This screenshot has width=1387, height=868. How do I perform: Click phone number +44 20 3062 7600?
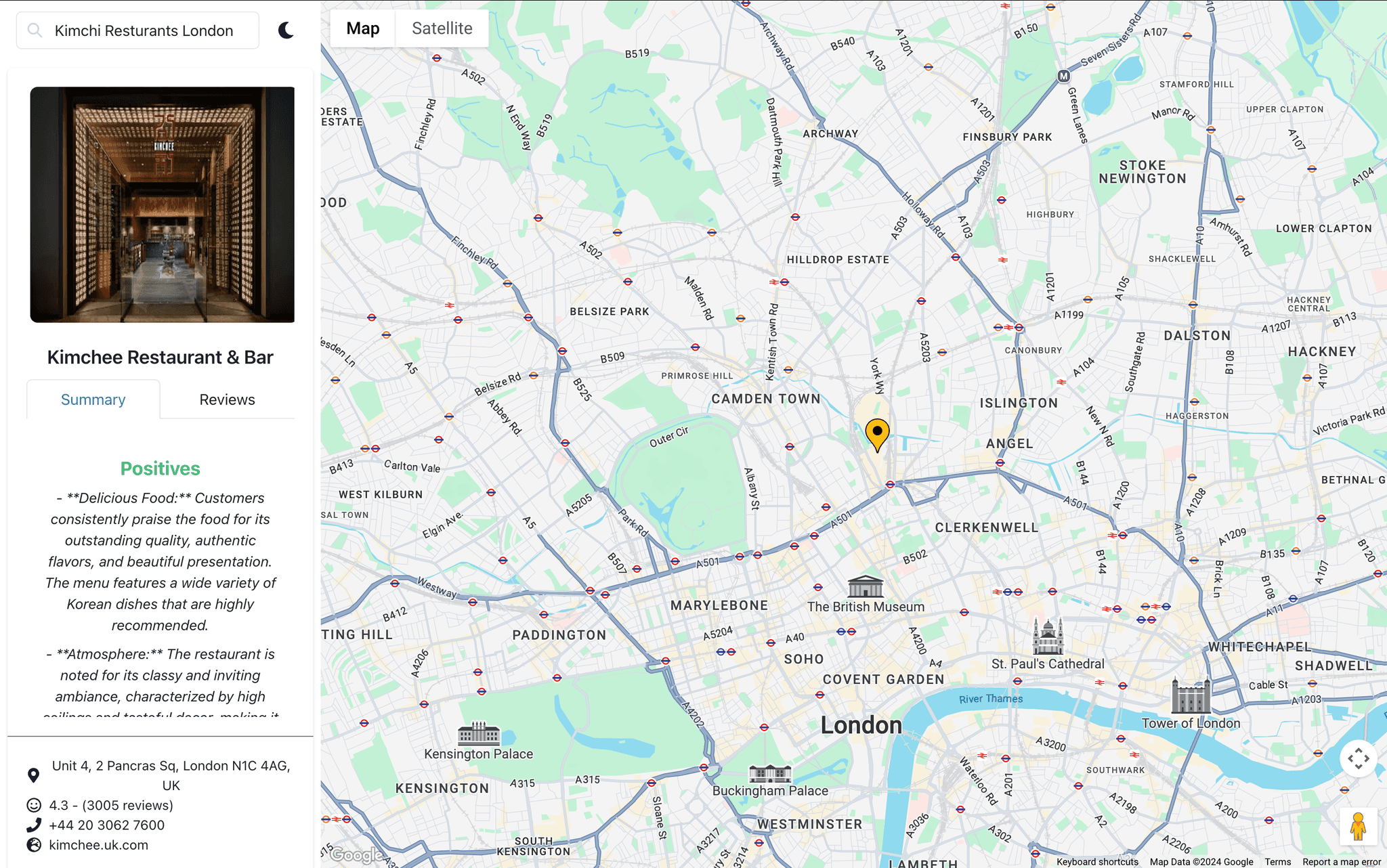coord(107,825)
